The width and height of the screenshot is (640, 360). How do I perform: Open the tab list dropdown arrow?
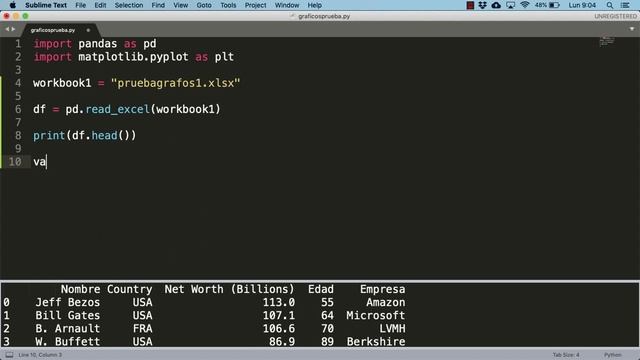point(632,29)
